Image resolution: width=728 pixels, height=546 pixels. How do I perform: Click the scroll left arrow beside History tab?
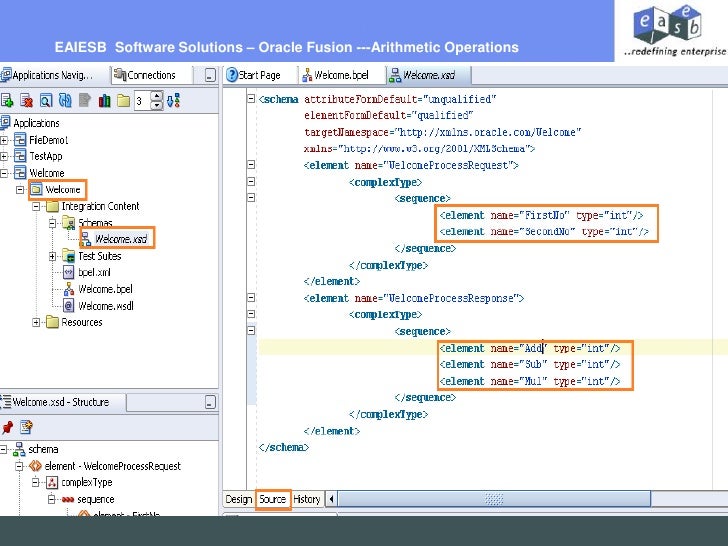click(x=331, y=499)
